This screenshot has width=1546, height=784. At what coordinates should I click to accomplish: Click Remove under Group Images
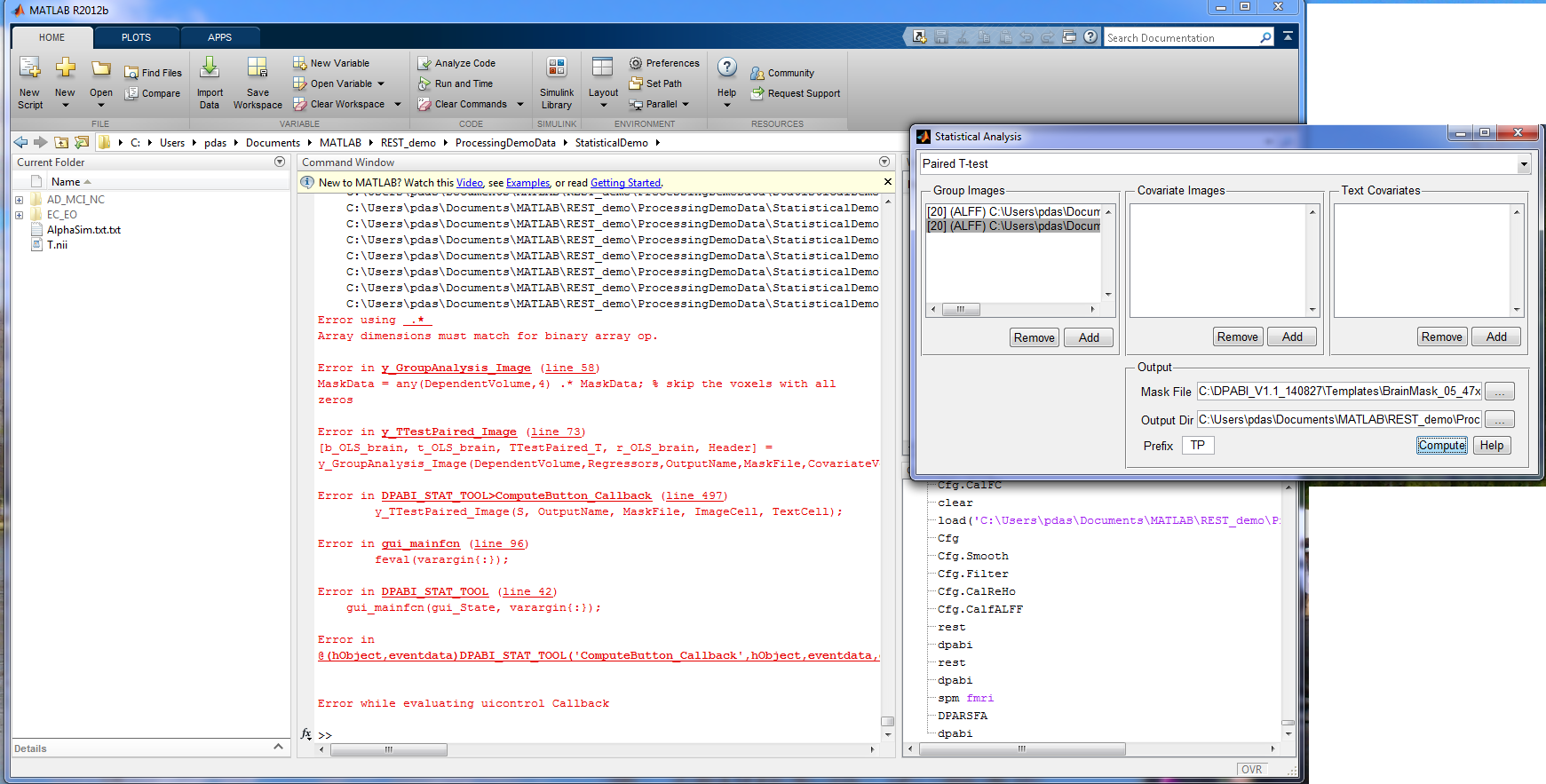pyautogui.click(x=1035, y=337)
